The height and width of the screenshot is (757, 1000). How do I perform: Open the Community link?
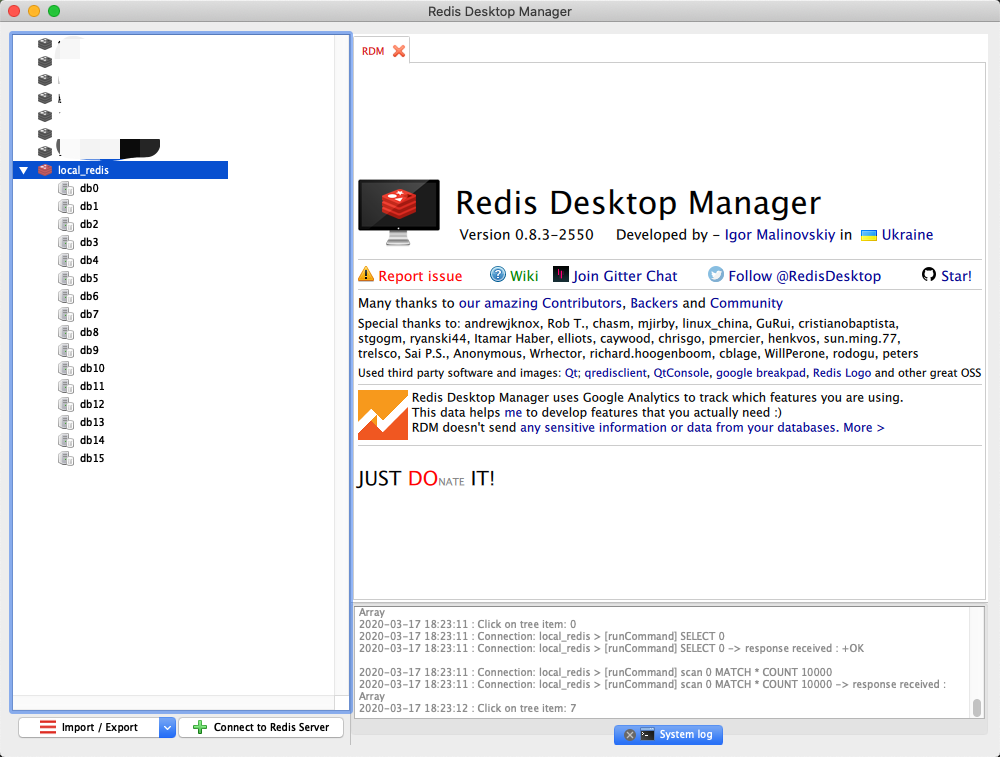coord(746,303)
